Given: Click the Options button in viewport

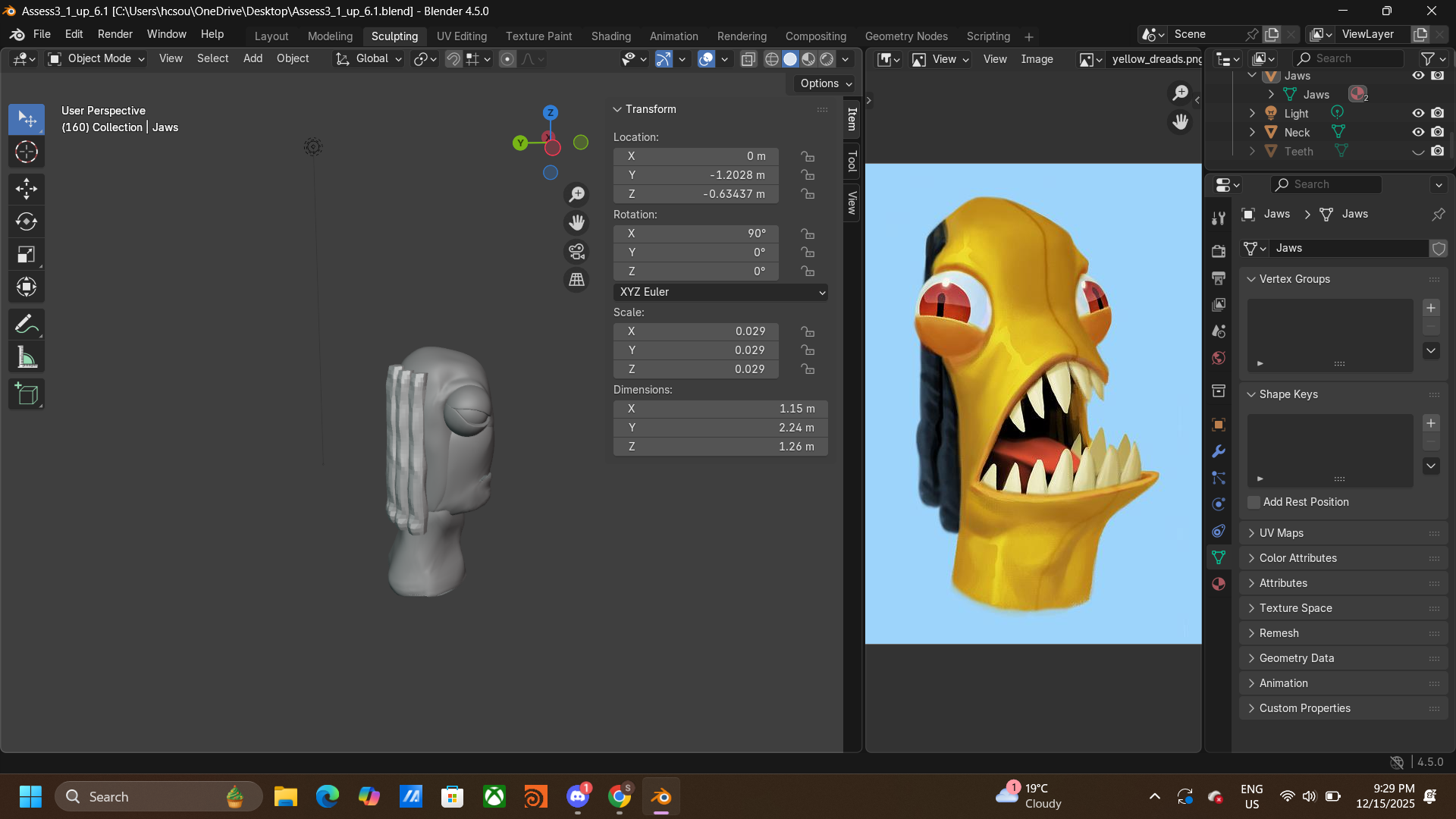Looking at the screenshot, I should click(x=826, y=83).
